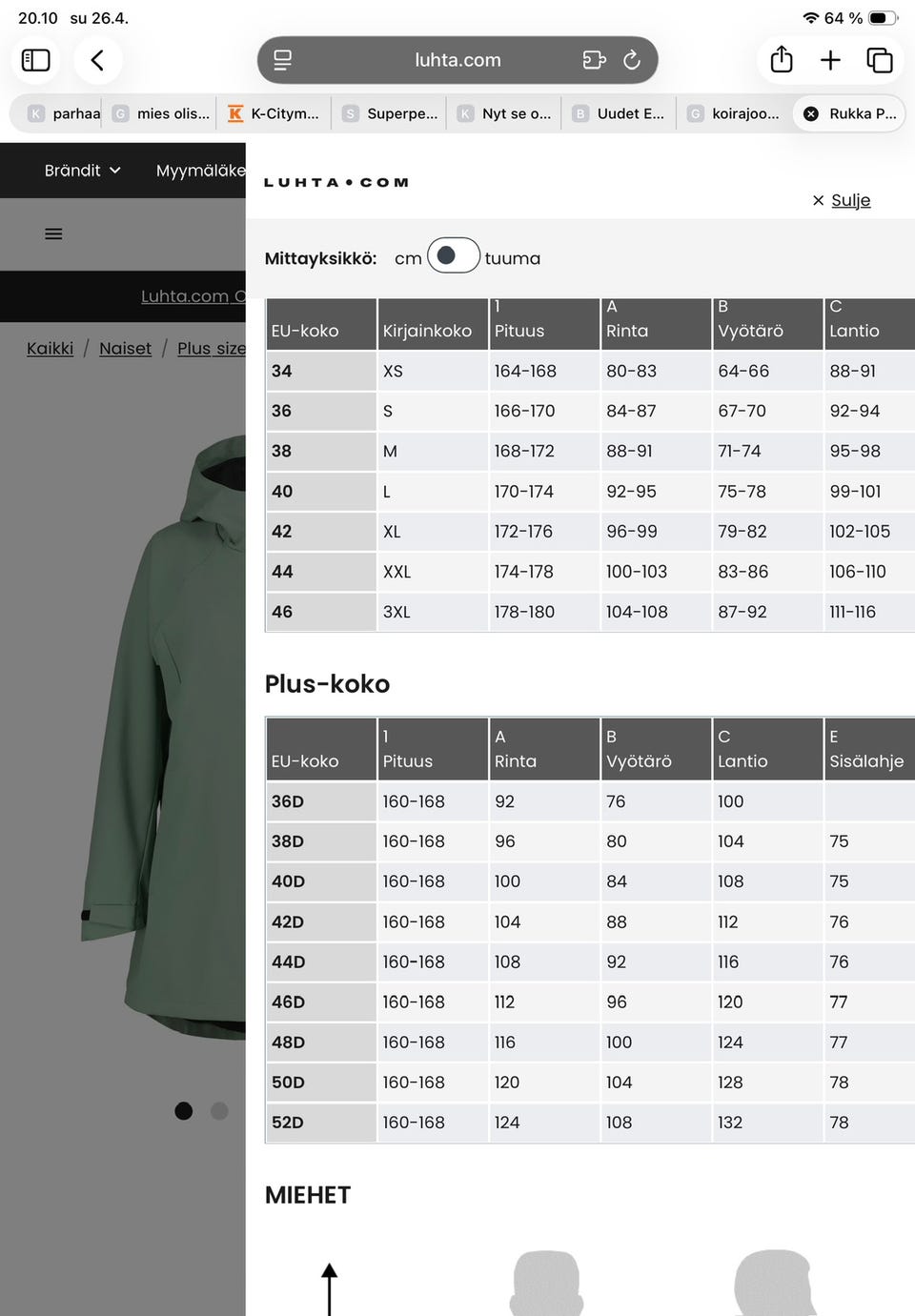Select second image carousel dot

coord(219,1111)
